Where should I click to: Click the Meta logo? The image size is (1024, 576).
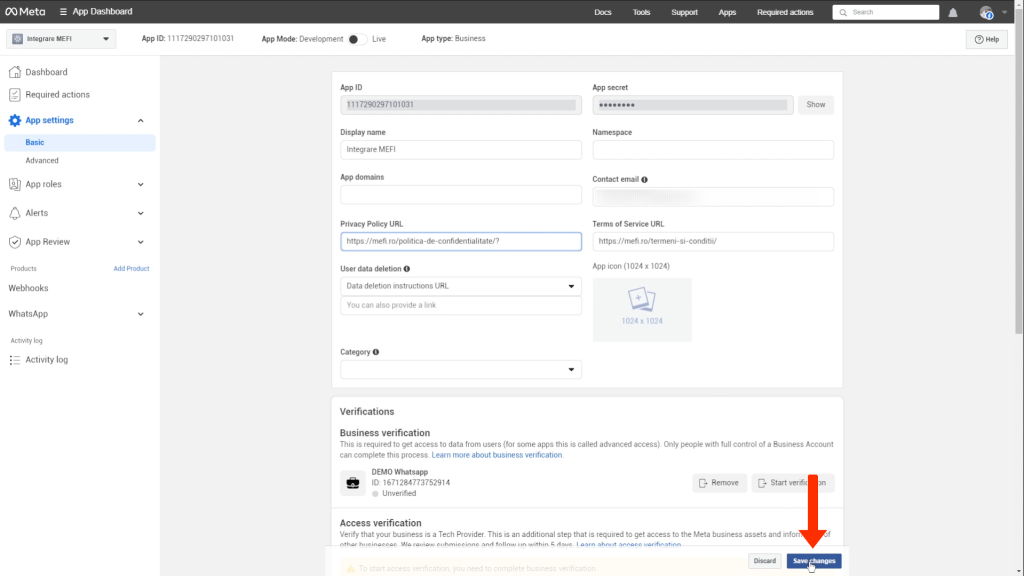pyautogui.click(x=25, y=12)
